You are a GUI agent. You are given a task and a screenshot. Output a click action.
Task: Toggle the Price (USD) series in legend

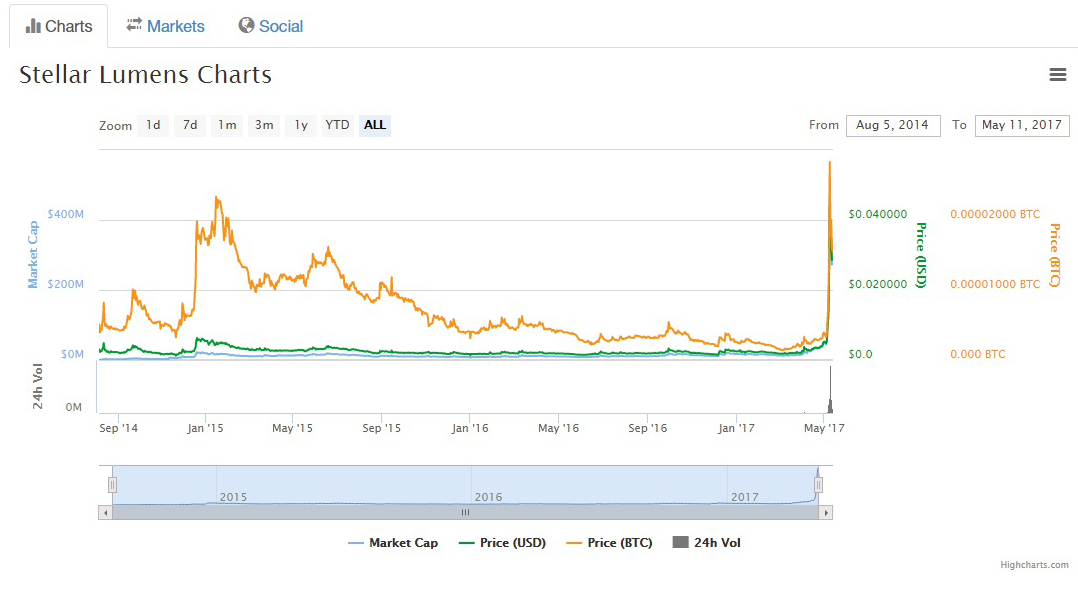click(x=503, y=543)
